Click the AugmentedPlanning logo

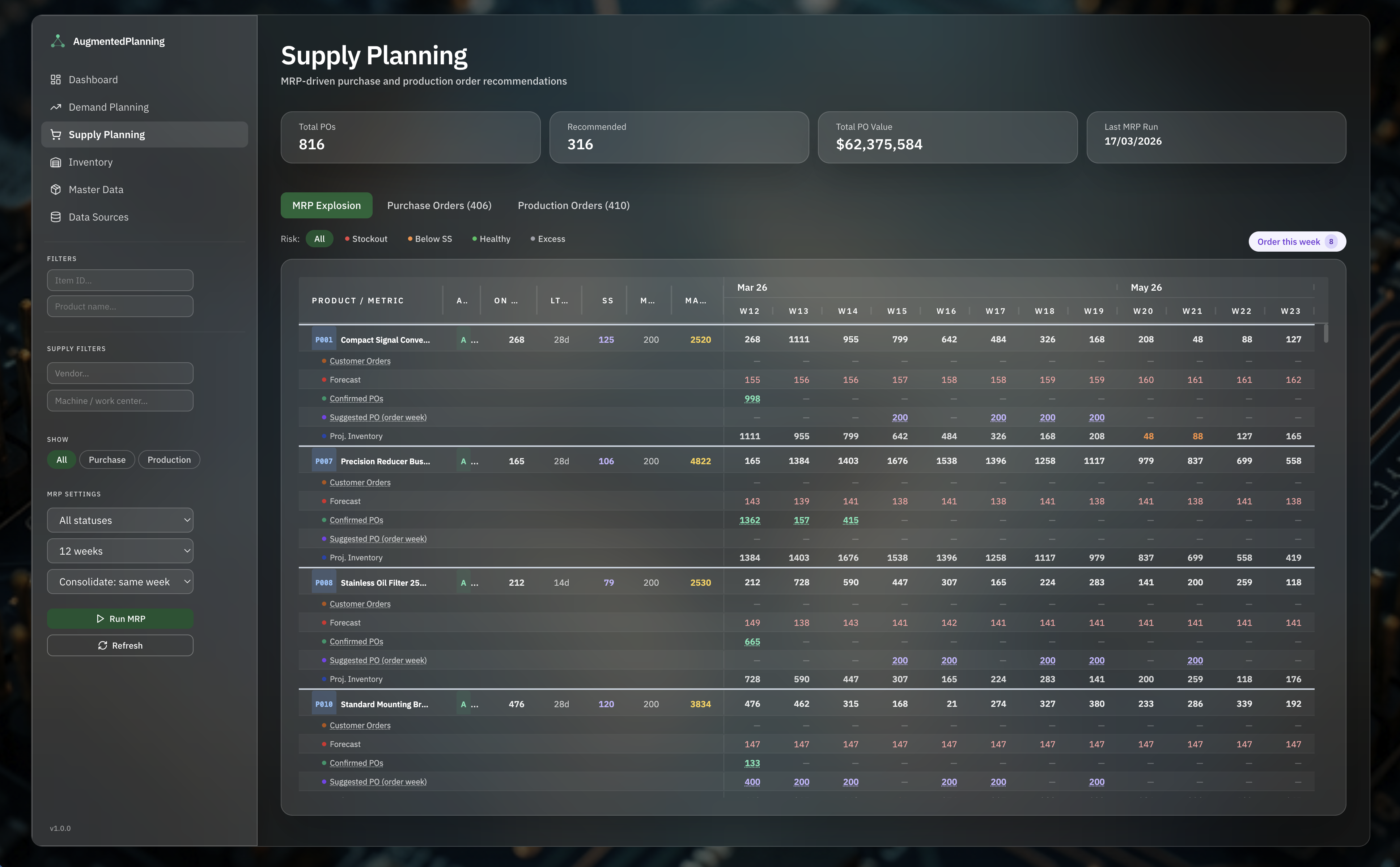point(58,40)
